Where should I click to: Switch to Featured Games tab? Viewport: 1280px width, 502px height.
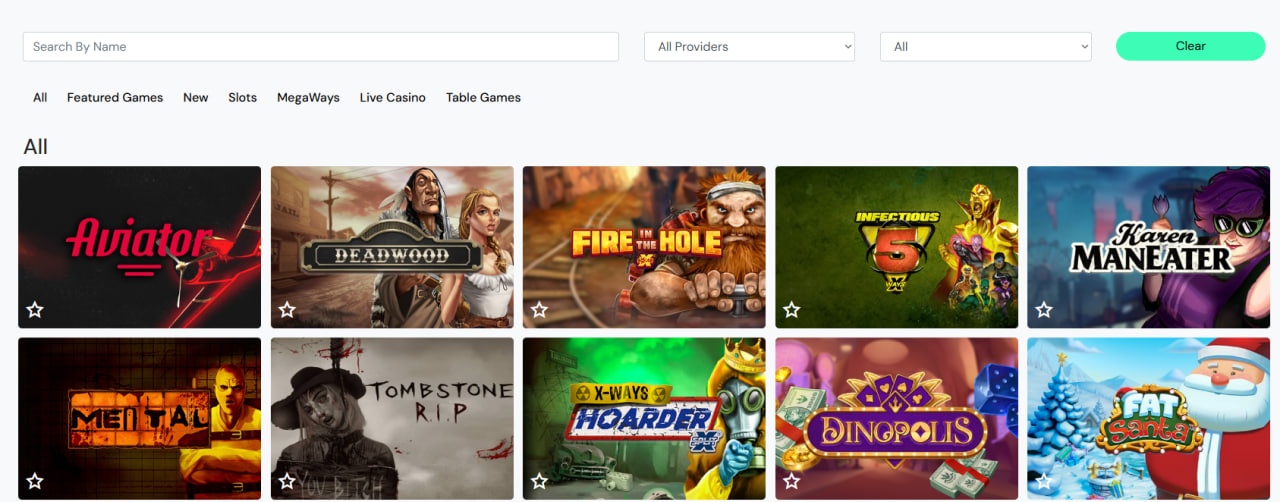click(x=115, y=97)
